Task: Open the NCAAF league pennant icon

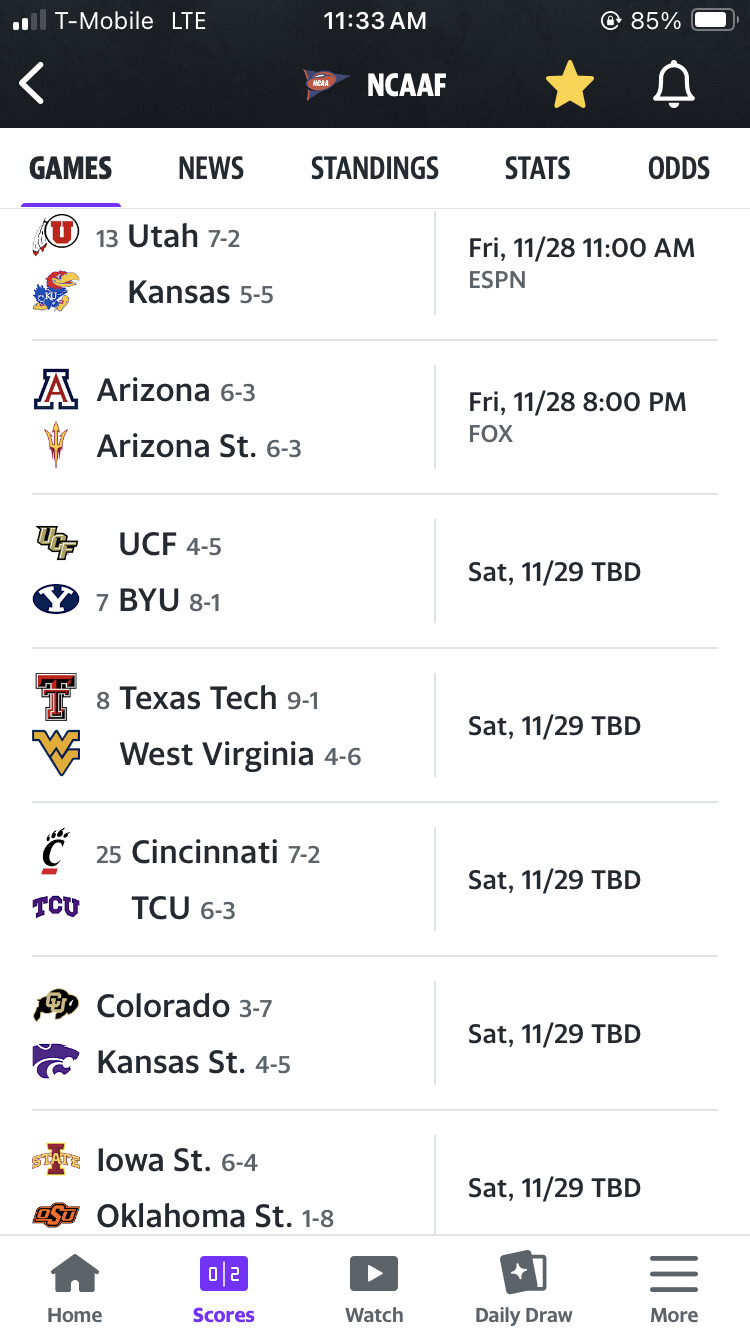Action: (324, 85)
